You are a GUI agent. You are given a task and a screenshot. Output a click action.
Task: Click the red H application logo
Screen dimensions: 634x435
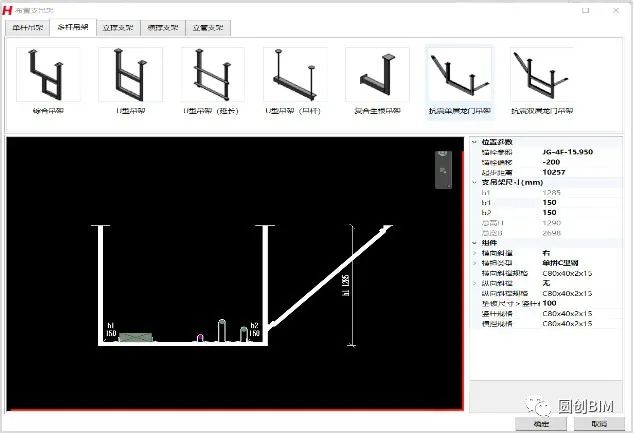[x=7, y=10]
